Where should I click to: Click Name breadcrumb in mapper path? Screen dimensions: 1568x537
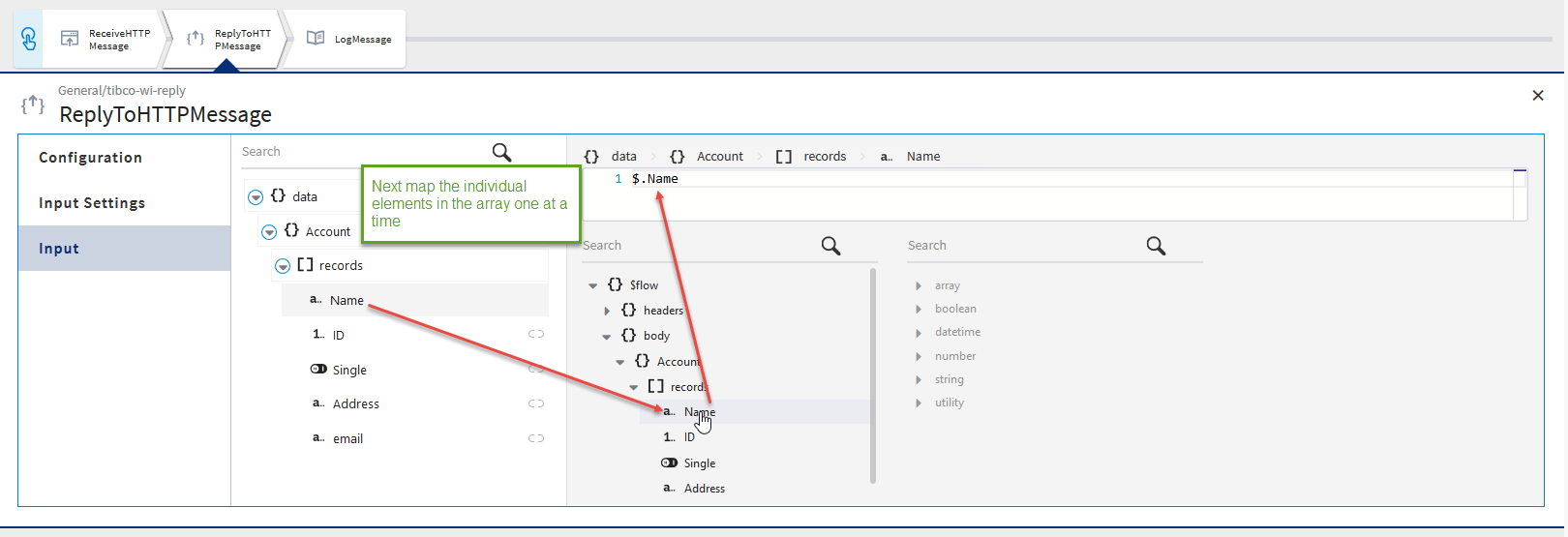(923, 156)
